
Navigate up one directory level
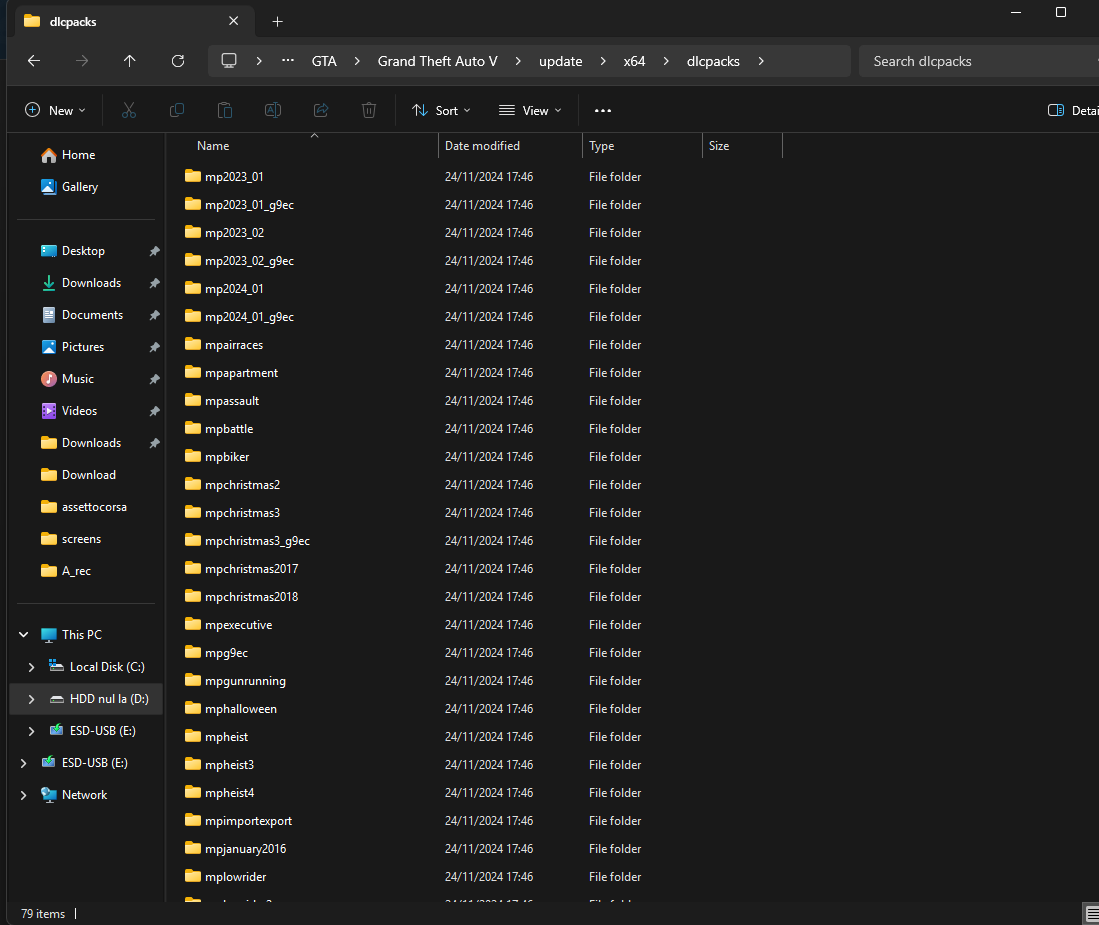coord(130,61)
